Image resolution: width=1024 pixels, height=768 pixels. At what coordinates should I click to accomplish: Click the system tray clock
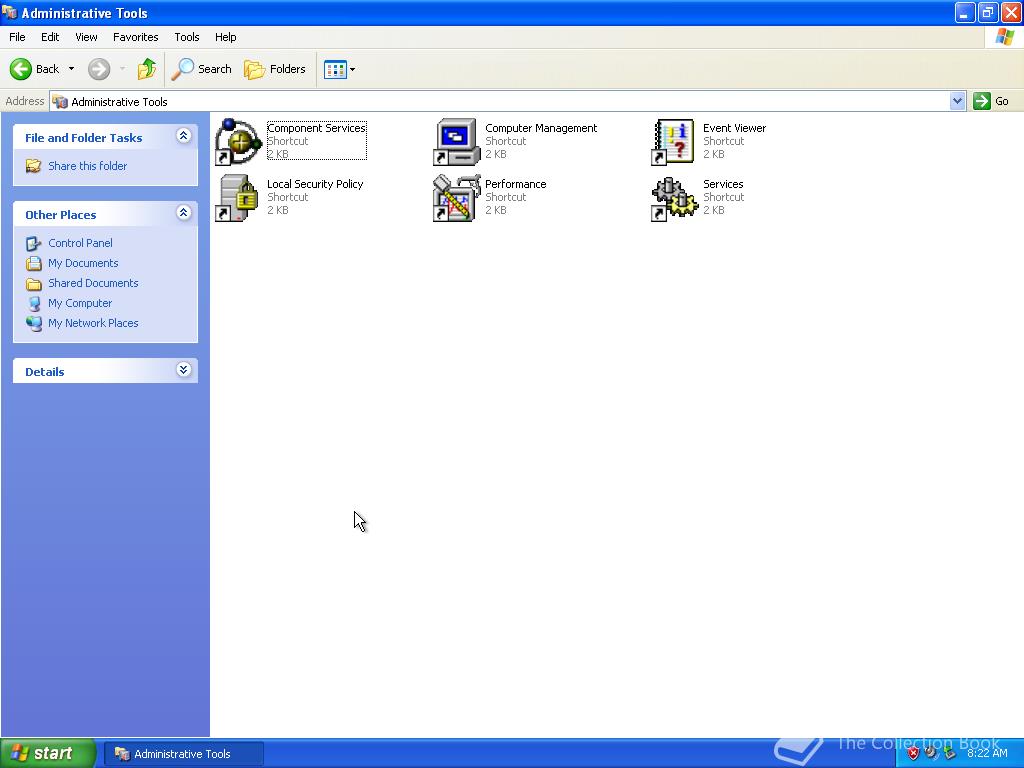coord(987,754)
